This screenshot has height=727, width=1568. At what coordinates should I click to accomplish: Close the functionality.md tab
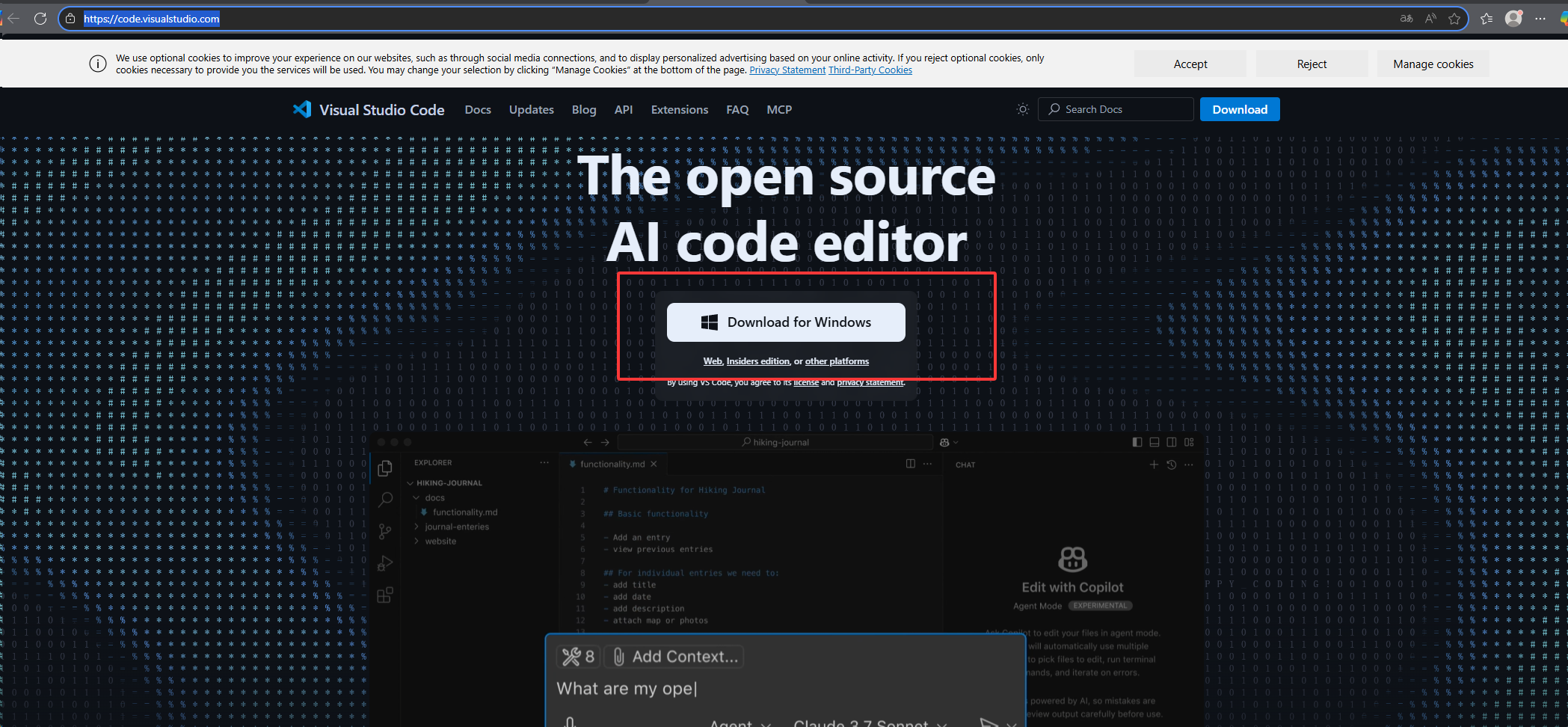654,464
